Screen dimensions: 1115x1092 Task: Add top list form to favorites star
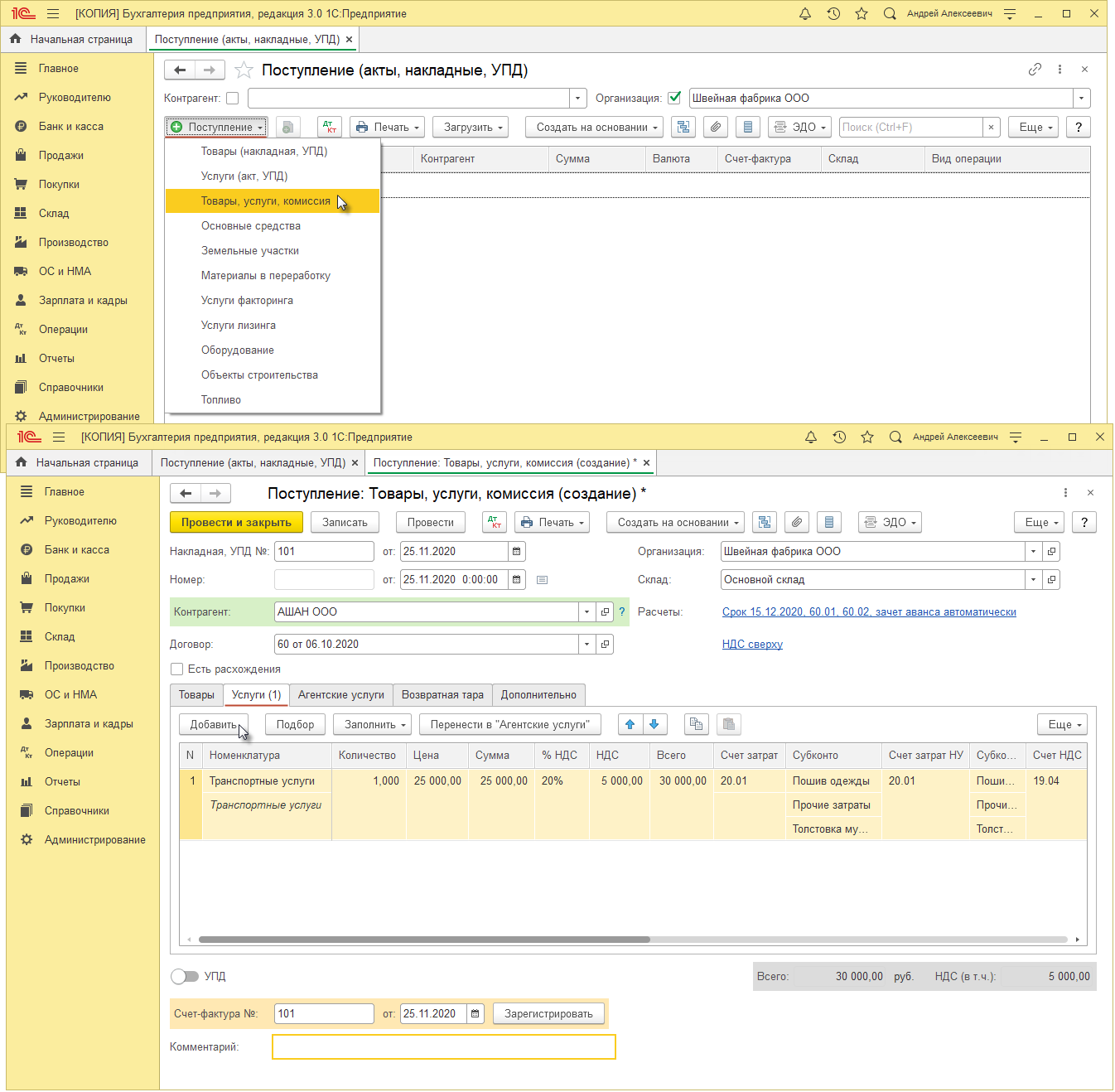tap(244, 70)
